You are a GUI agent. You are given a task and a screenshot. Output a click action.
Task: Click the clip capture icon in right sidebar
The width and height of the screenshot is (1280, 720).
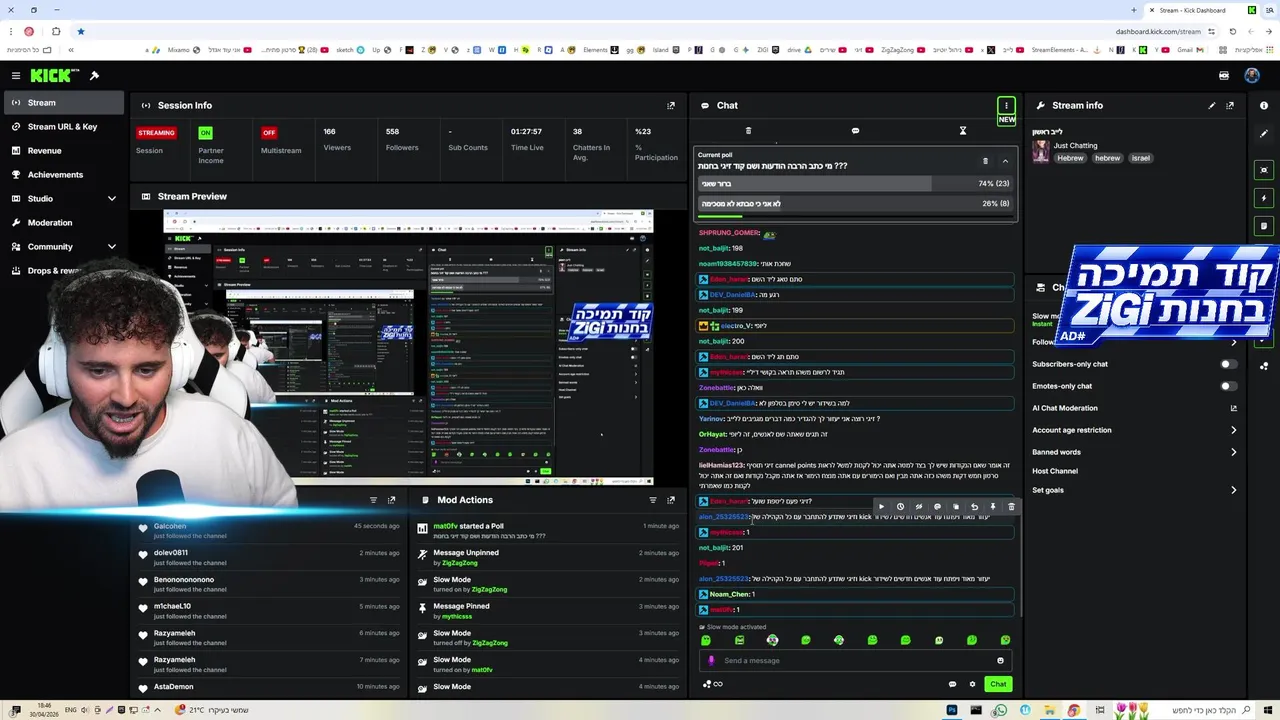point(1264,170)
